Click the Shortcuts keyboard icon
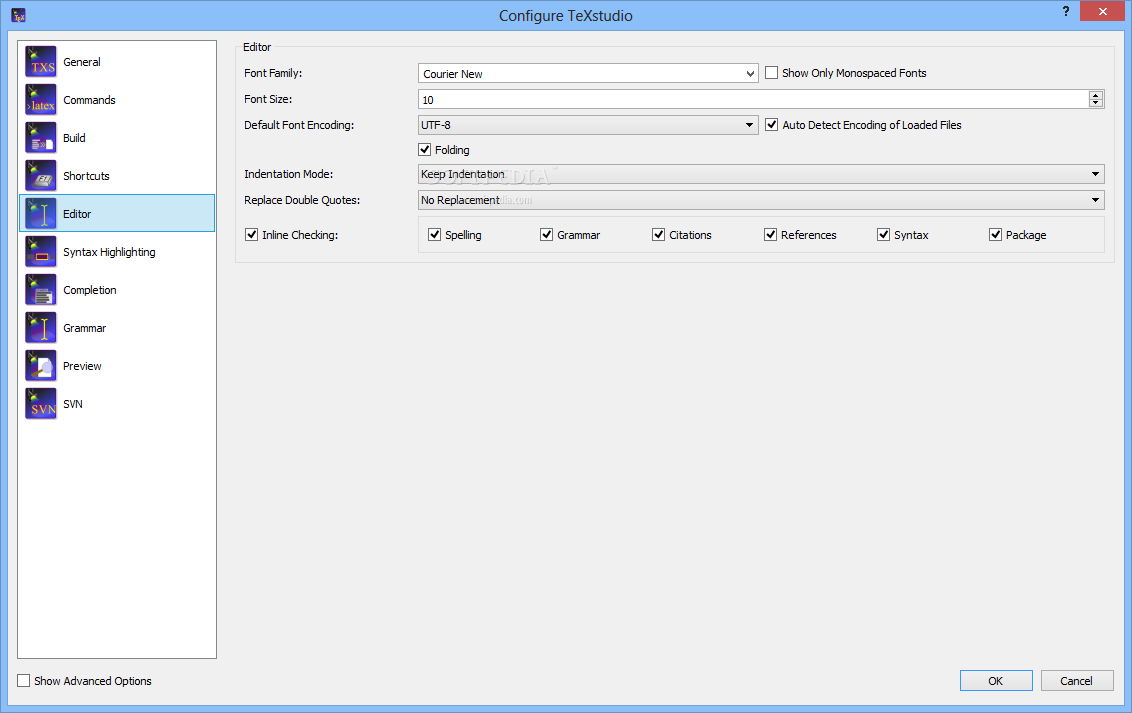 [41, 176]
